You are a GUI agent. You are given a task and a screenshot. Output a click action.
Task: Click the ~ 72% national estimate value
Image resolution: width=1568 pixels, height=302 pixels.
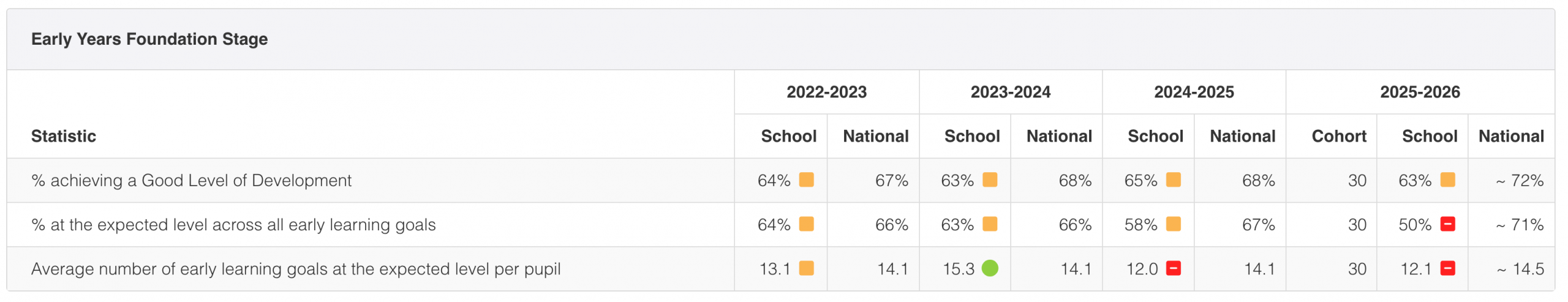(x=1519, y=180)
